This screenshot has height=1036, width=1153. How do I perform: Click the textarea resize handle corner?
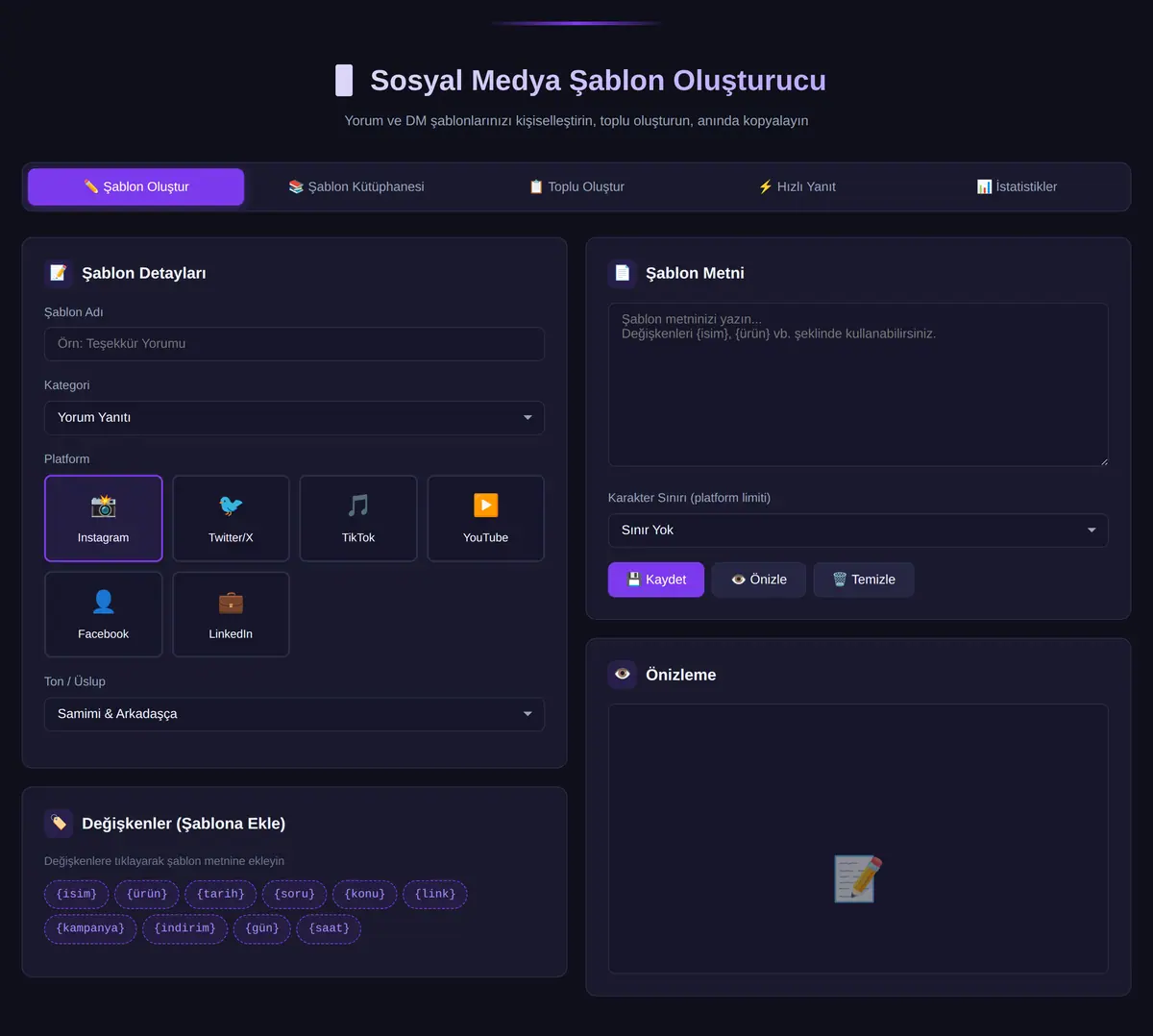pyautogui.click(x=1104, y=462)
